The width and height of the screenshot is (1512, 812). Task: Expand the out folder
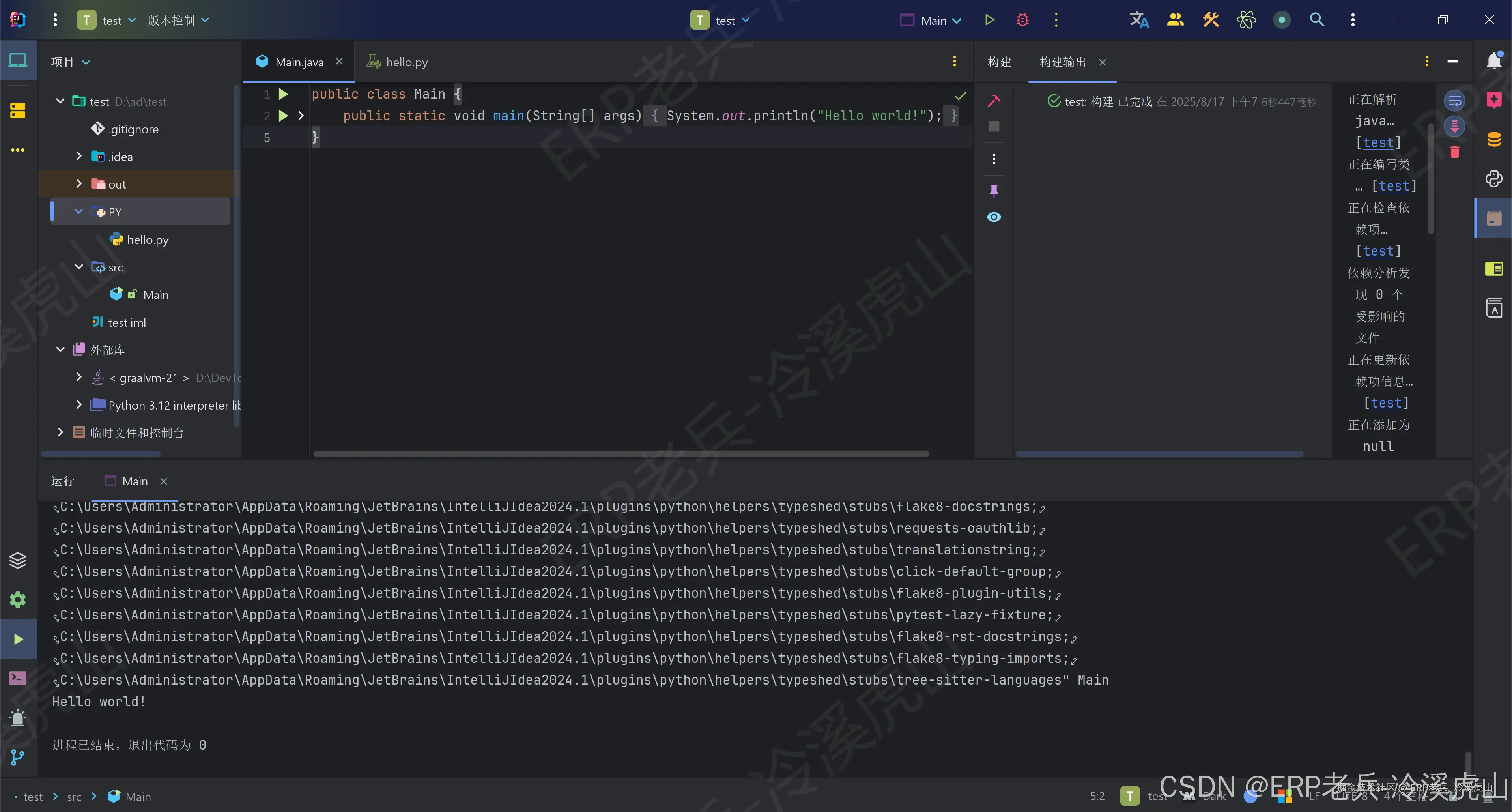click(x=78, y=184)
